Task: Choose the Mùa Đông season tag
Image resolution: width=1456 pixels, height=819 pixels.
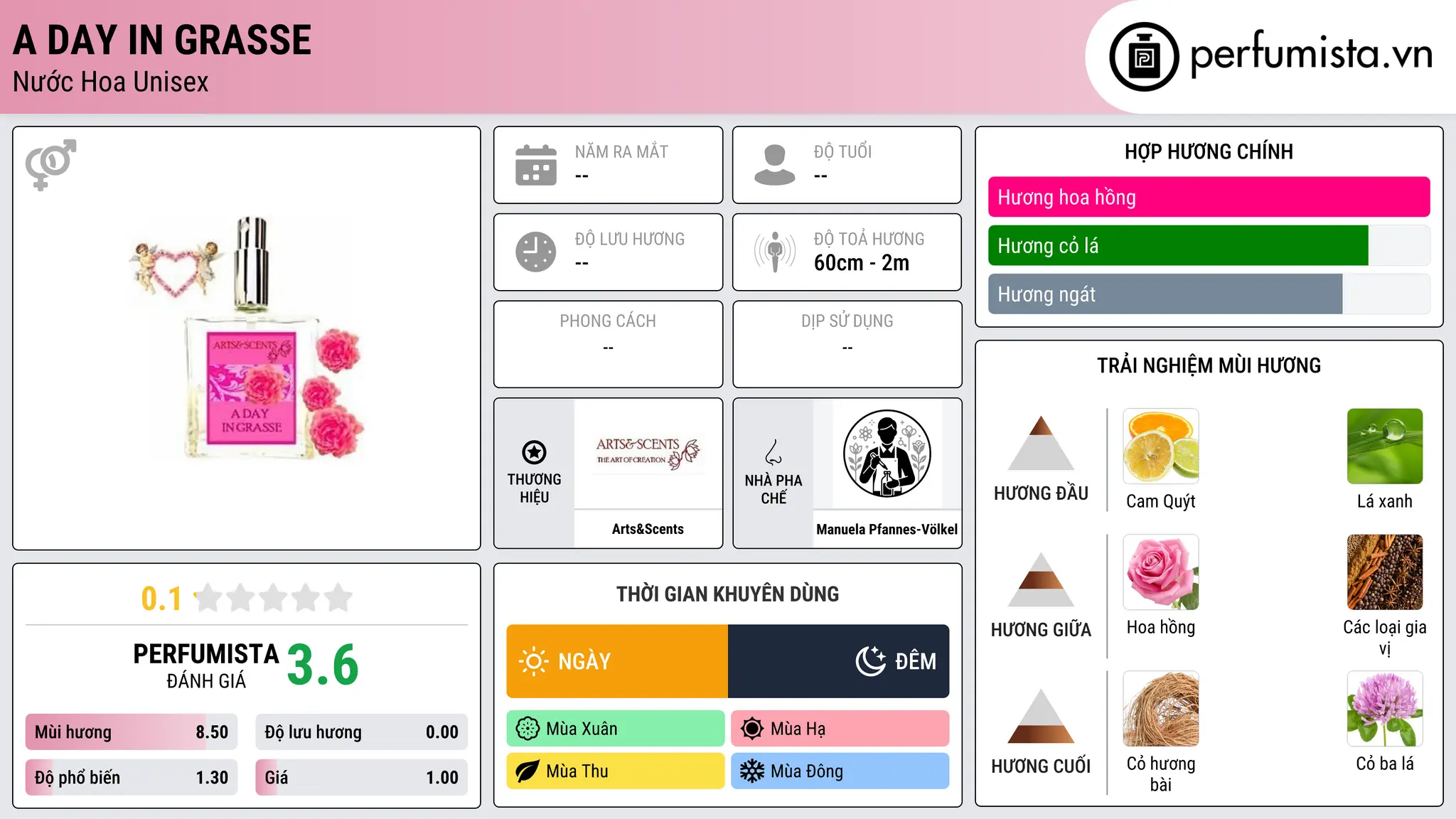Action: 840,771
